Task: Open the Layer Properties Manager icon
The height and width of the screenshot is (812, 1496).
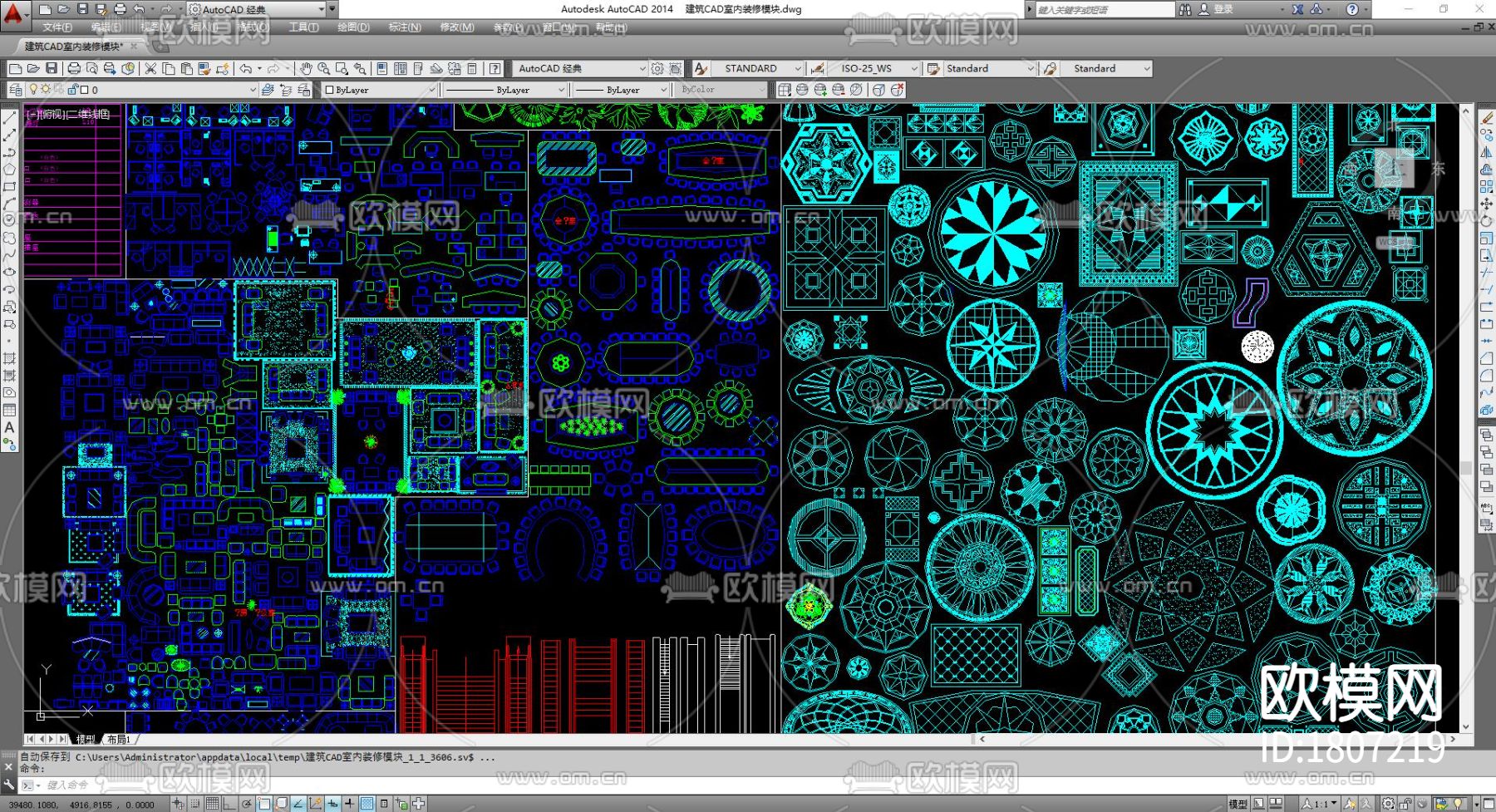Action: (16, 90)
